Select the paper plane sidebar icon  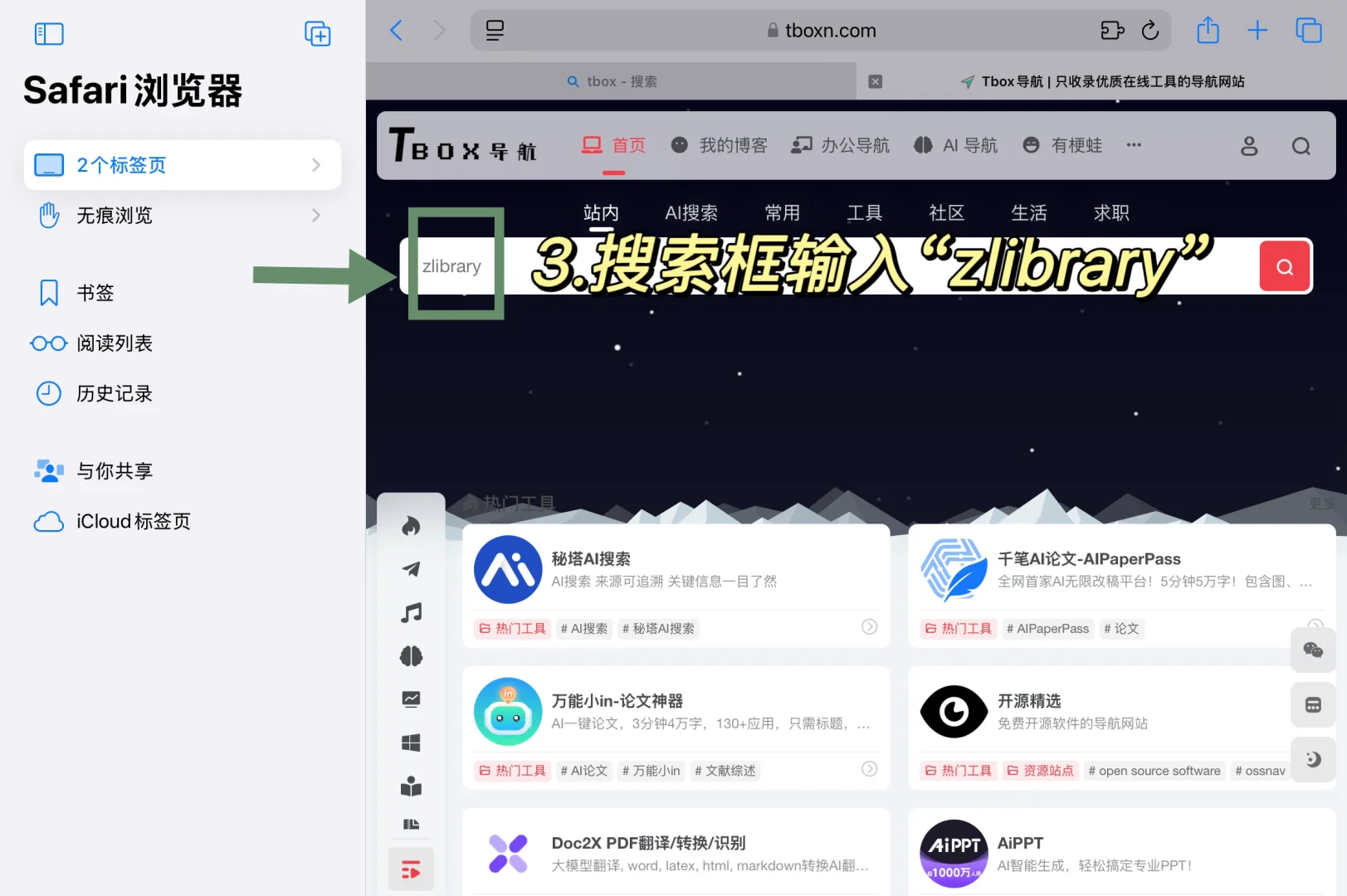411,569
